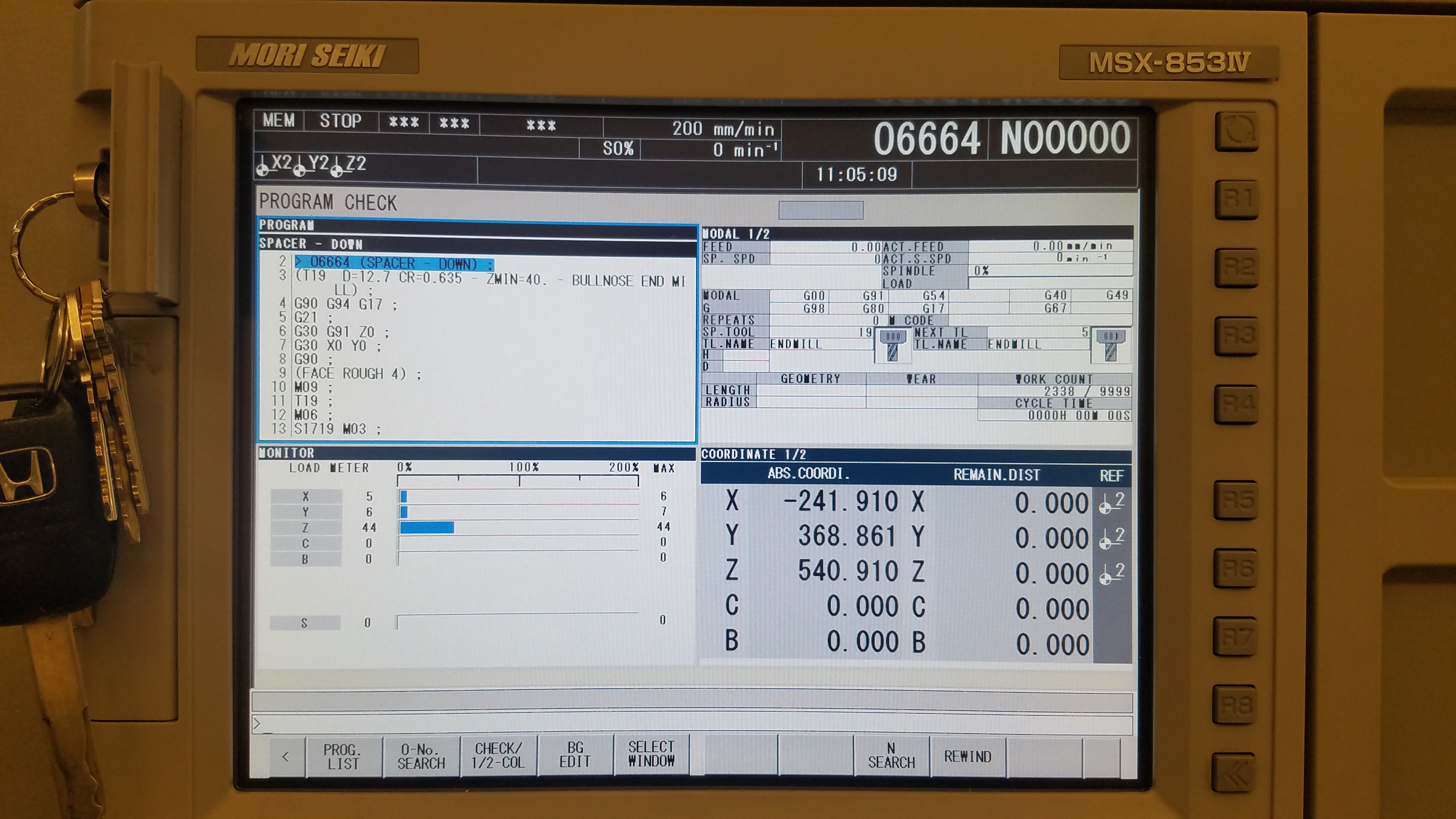Image resolution: width=1456 pixels, height=819 pixels.
Task: Select program line (FACE ROUGH 4)
Action: [x=358, y=374]
